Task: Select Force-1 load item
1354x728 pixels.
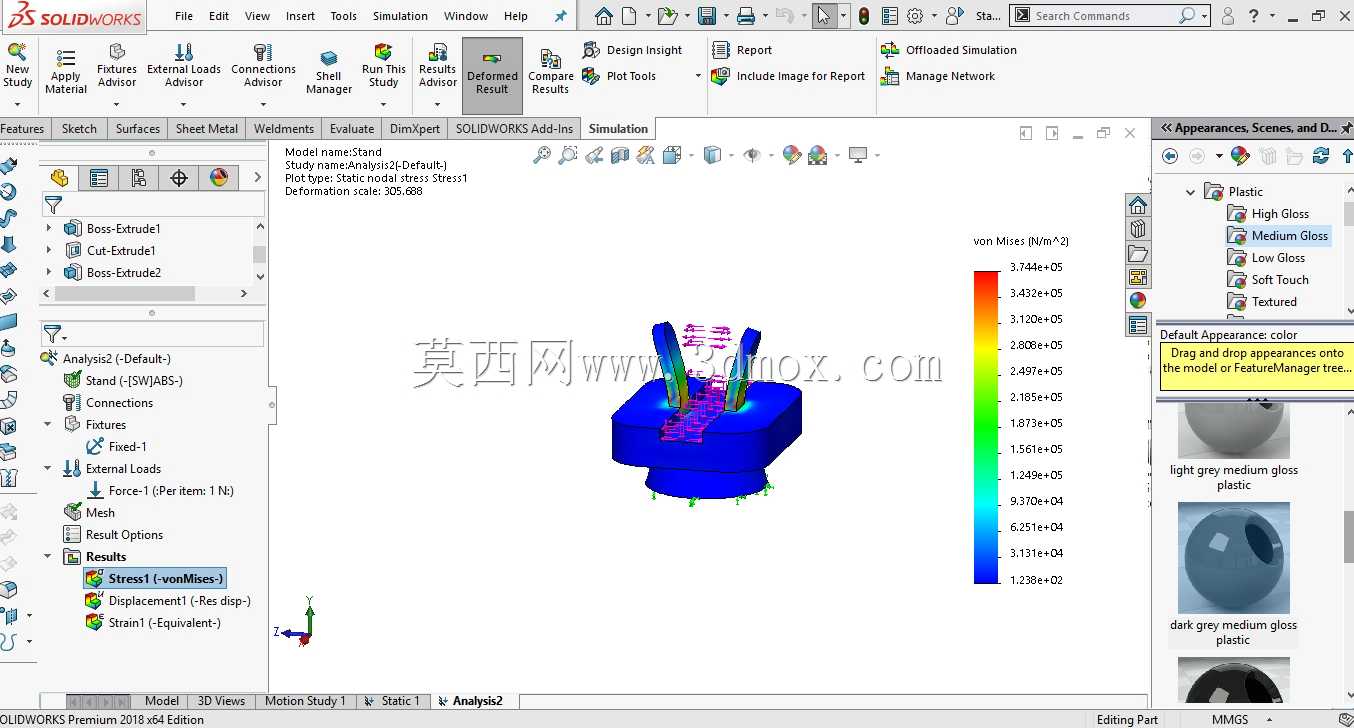Action: coord(160,490)
